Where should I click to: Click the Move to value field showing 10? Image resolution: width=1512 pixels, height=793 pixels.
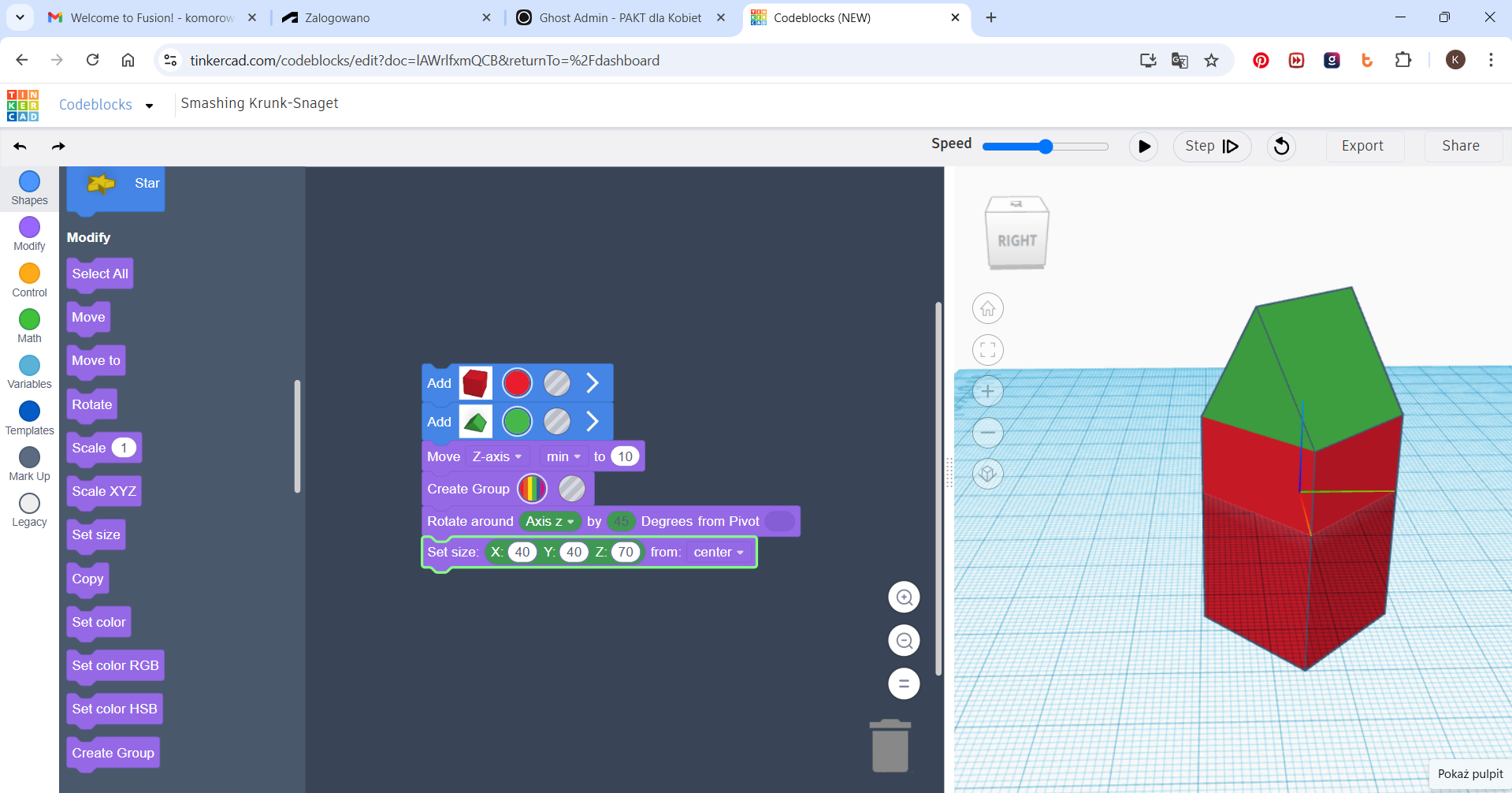pyautogui.click(x=625, y=456)
